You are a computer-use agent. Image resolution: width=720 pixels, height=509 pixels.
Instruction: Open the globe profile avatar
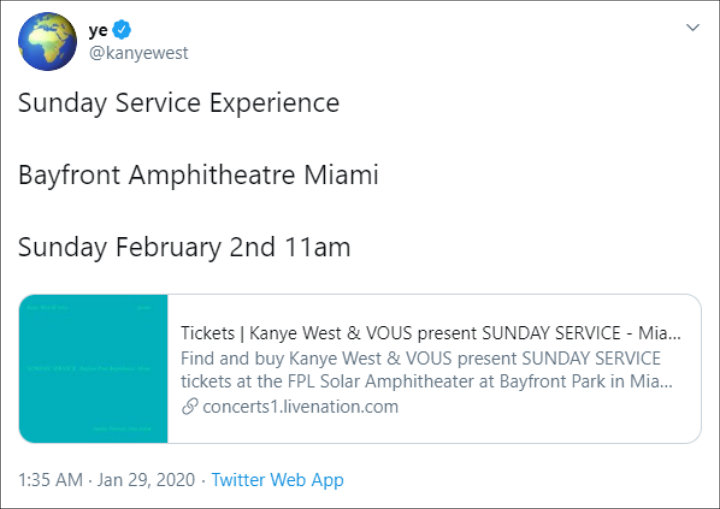47,41
